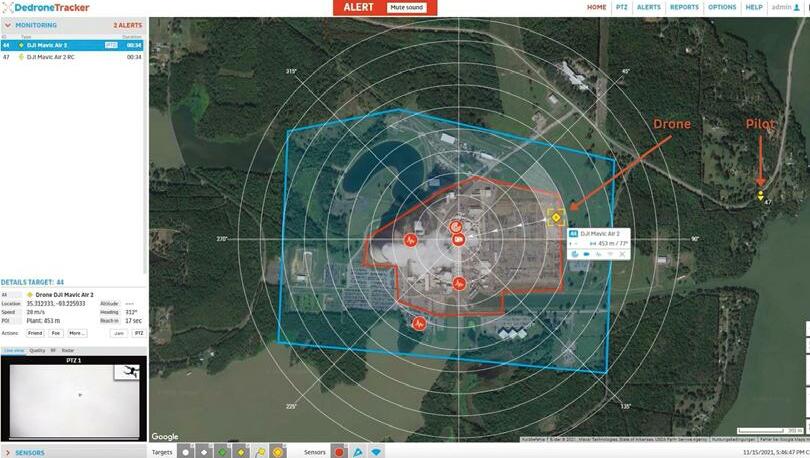Click the 'Plant: 853 m' POI value

coord(43,321)
